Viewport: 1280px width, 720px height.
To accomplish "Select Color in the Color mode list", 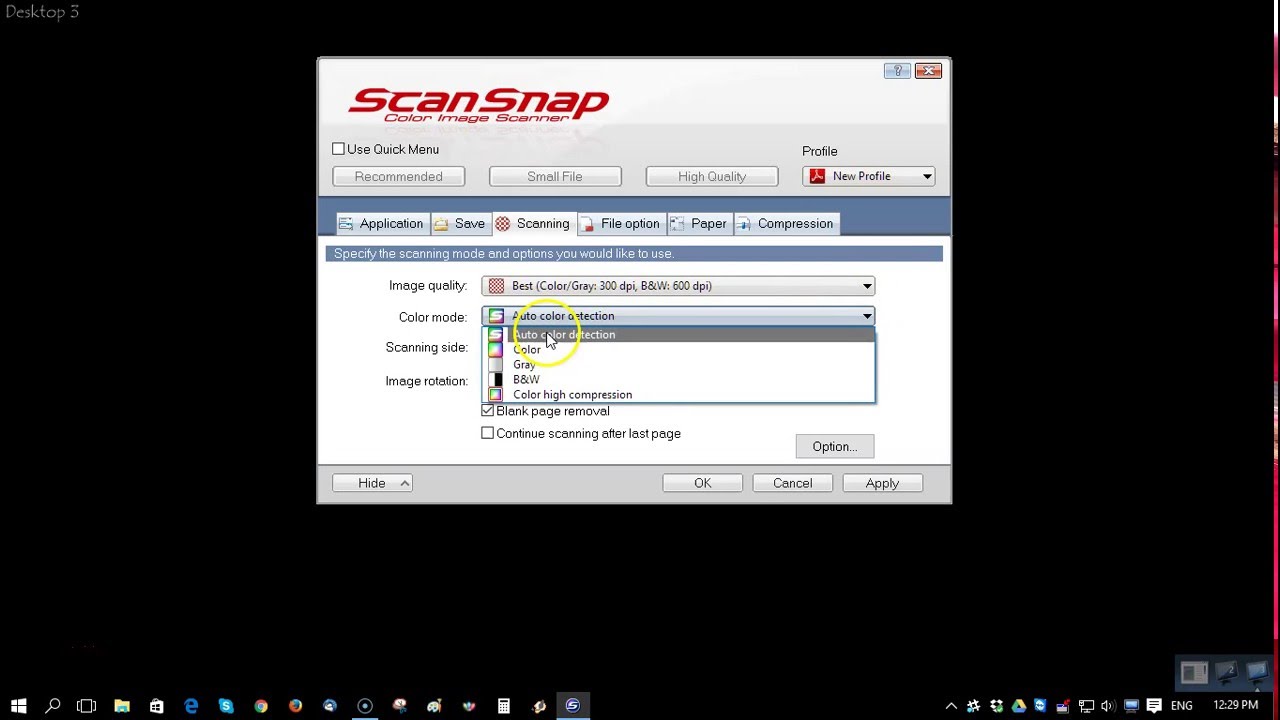I will 678,350.
